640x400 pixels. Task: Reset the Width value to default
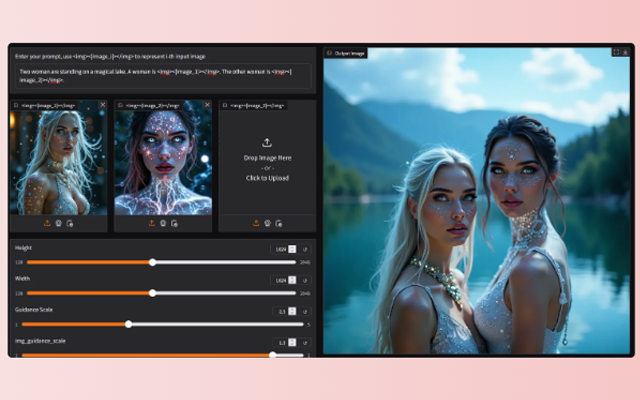[x=305, y=280]
